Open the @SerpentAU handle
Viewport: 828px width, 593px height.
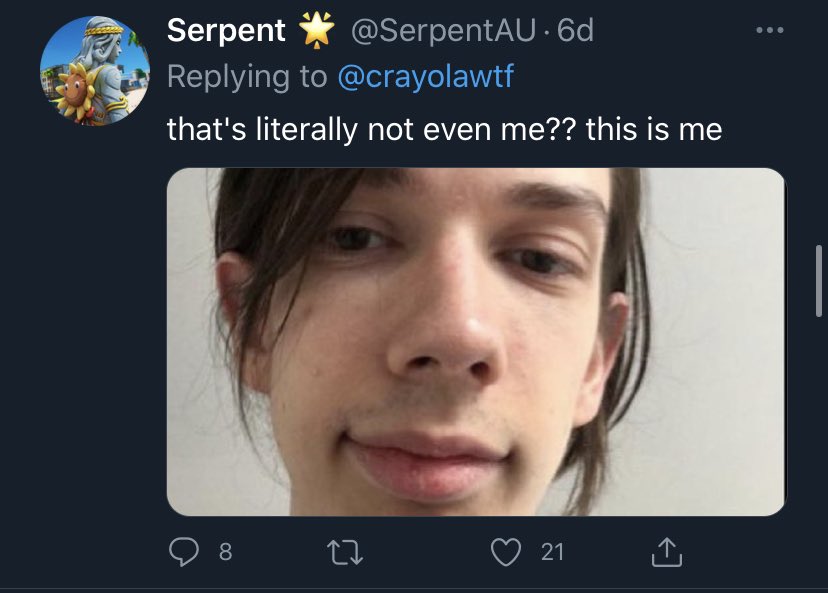click(x=445, y=31)
